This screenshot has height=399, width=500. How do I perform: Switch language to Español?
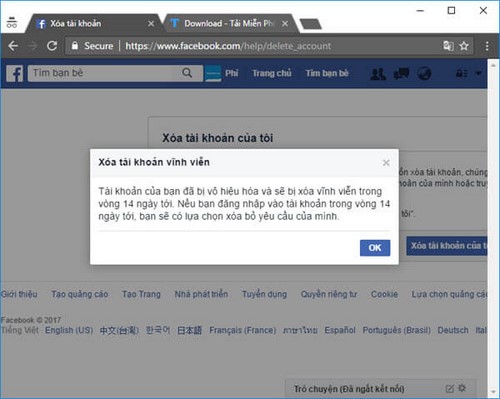point(340,330)
